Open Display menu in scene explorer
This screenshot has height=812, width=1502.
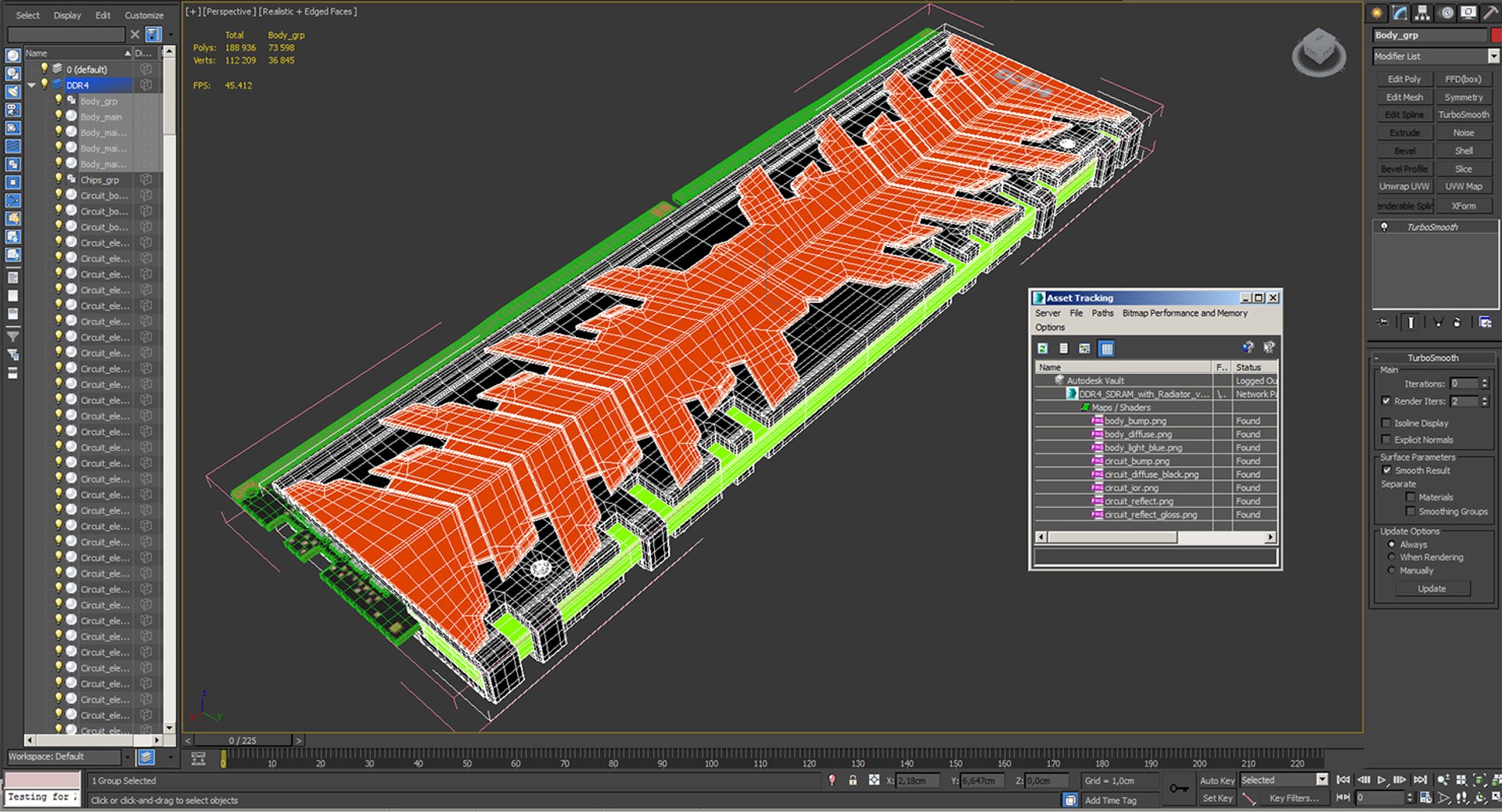[67, 15]
